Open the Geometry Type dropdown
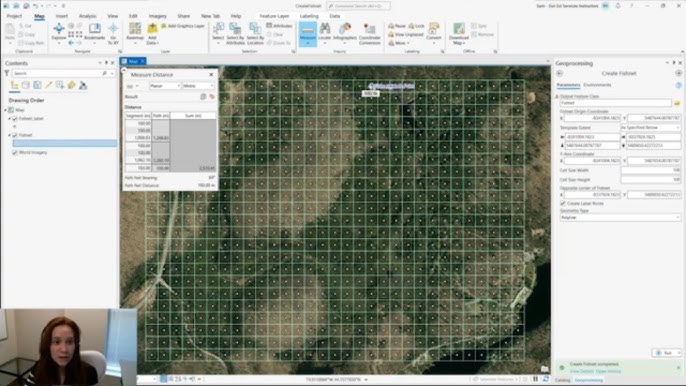Viewport: 686px width, 386px height. coord(620,218)
